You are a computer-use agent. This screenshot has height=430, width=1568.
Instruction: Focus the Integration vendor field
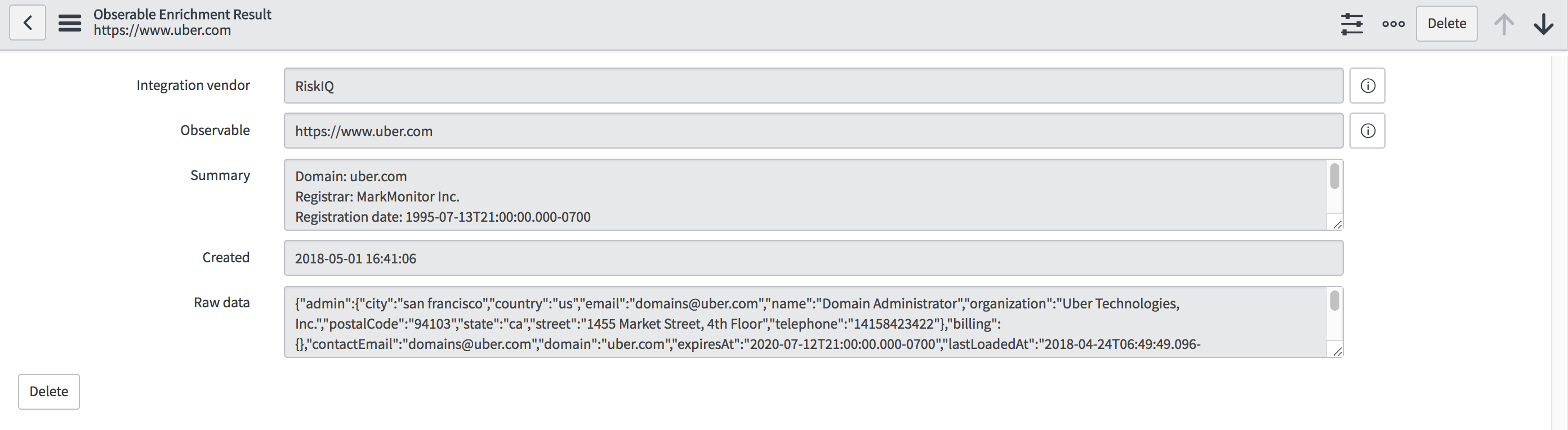click(813, 86)
